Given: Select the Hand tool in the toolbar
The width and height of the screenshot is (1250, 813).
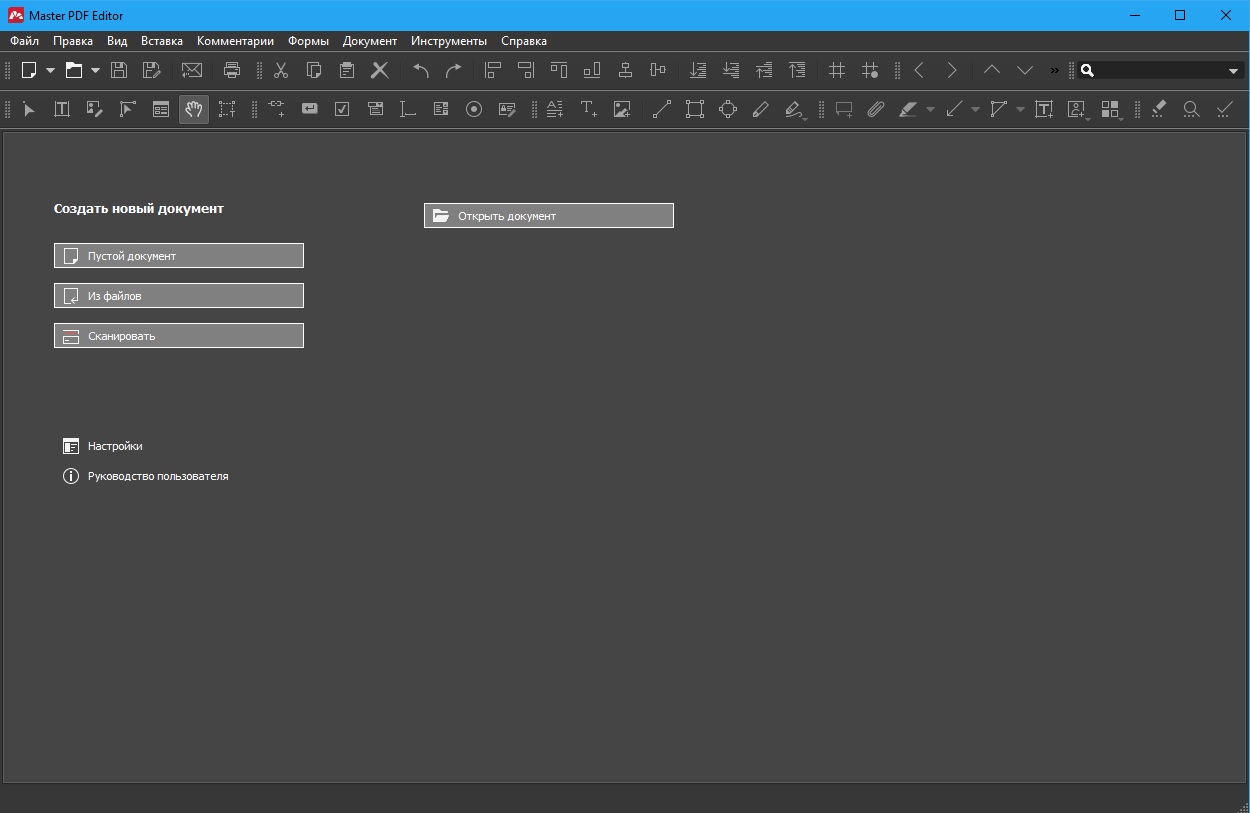Looking at the screenshot, I should coord(194,109).
